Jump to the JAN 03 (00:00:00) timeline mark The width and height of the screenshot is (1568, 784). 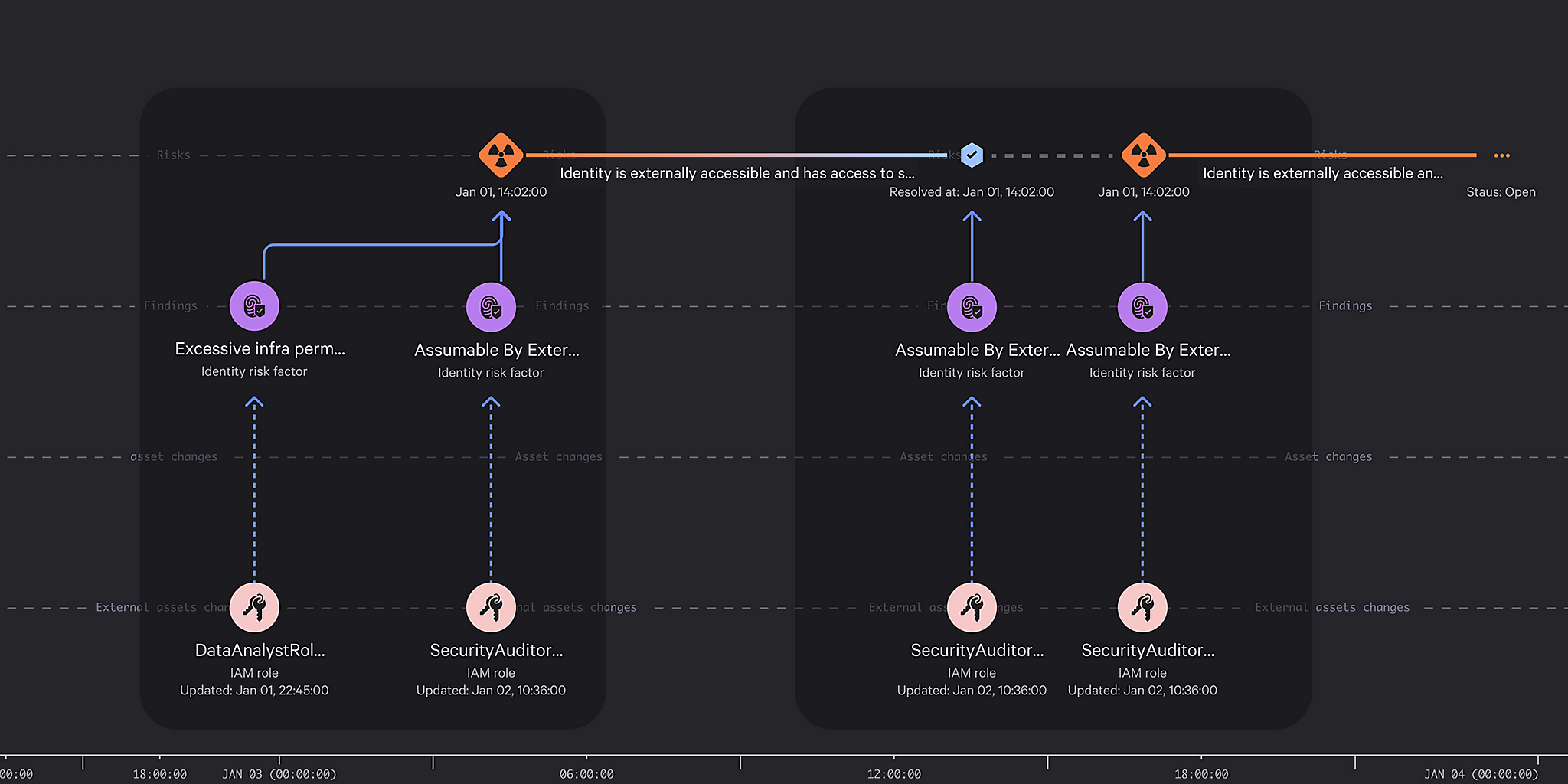(x=279, y=774)
